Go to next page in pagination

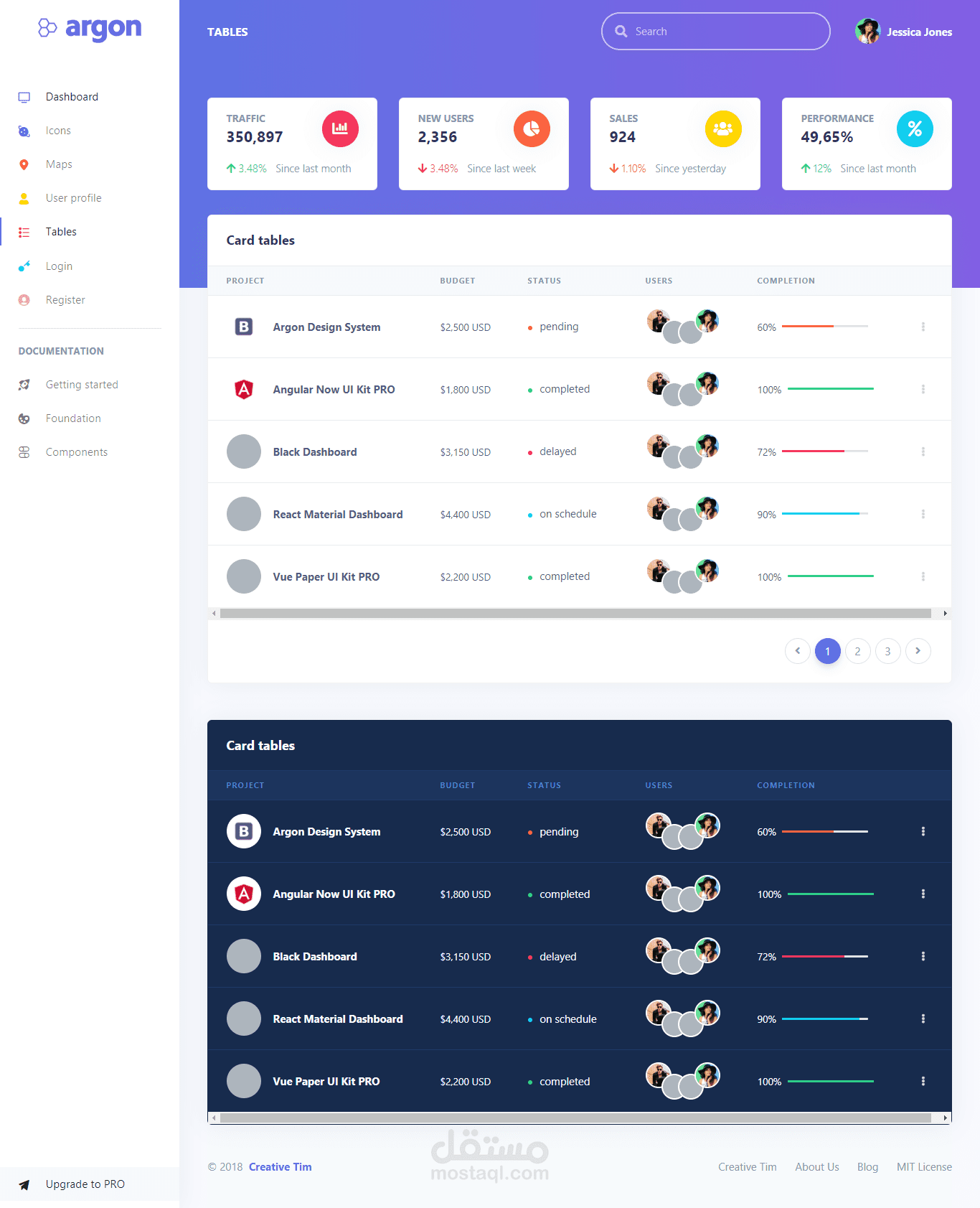(x=918, y=651)
